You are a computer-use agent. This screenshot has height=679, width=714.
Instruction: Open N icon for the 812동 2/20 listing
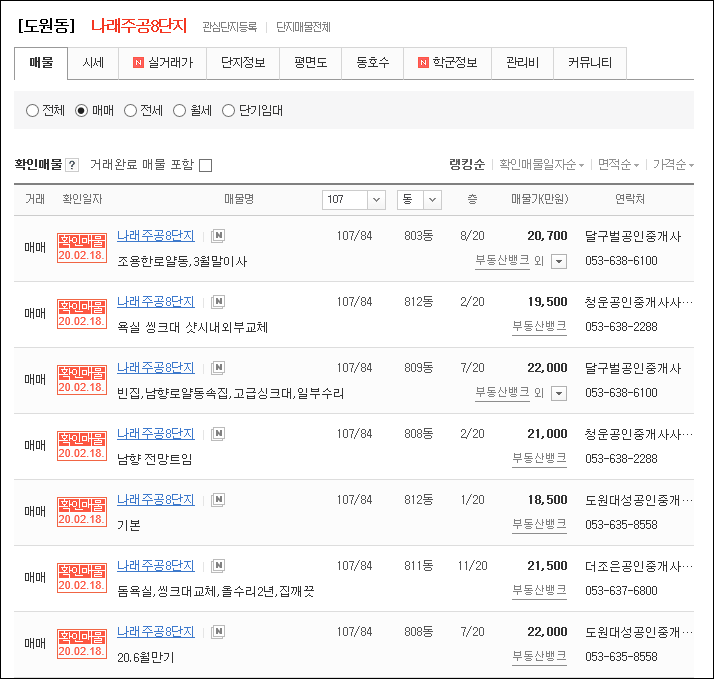pos(218,301)
